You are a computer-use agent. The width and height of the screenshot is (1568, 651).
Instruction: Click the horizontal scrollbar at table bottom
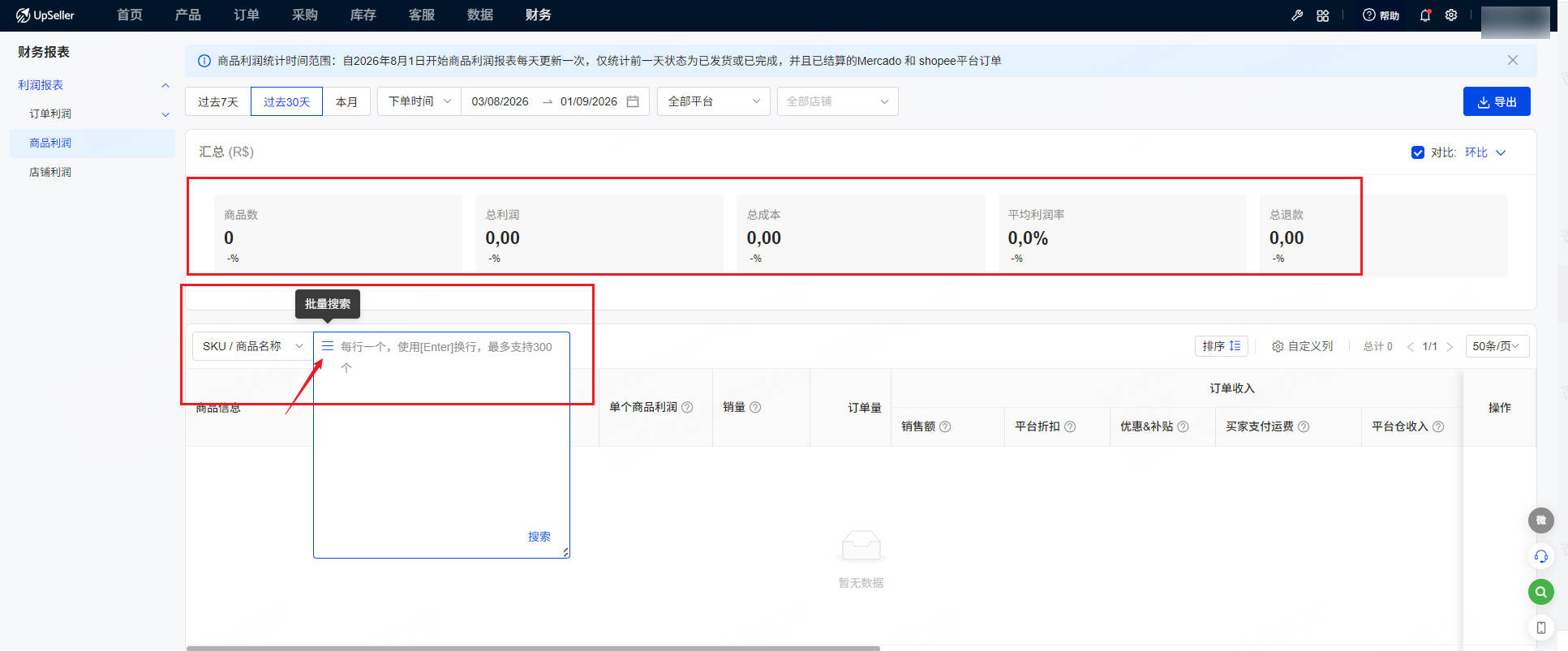pyautogui.click(x=533, y=648)
